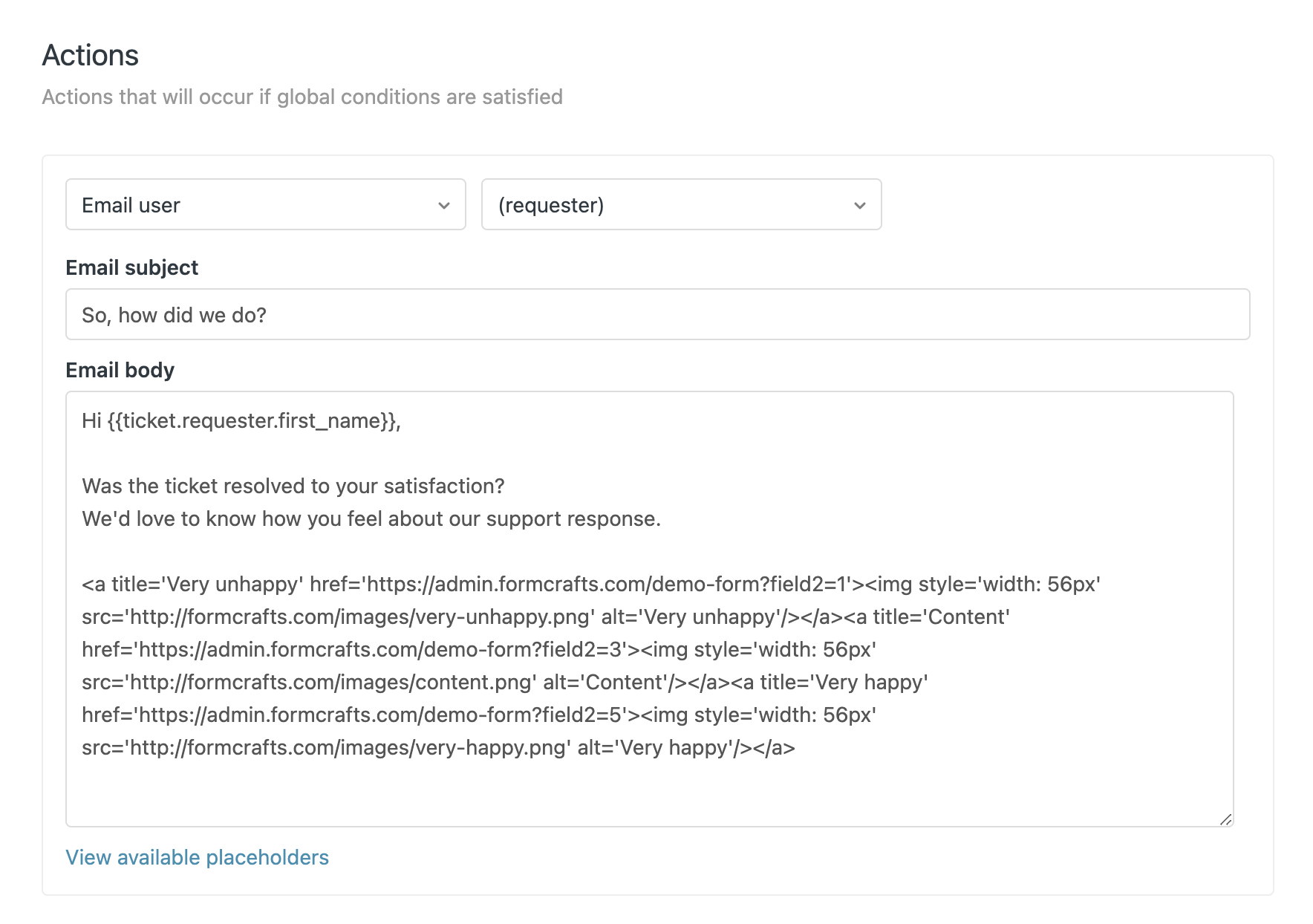Screen dimensions: 1313x924
Task: Click the line containing very-happy.png image source
Action: pyautogui.click(x=438, y=747)
